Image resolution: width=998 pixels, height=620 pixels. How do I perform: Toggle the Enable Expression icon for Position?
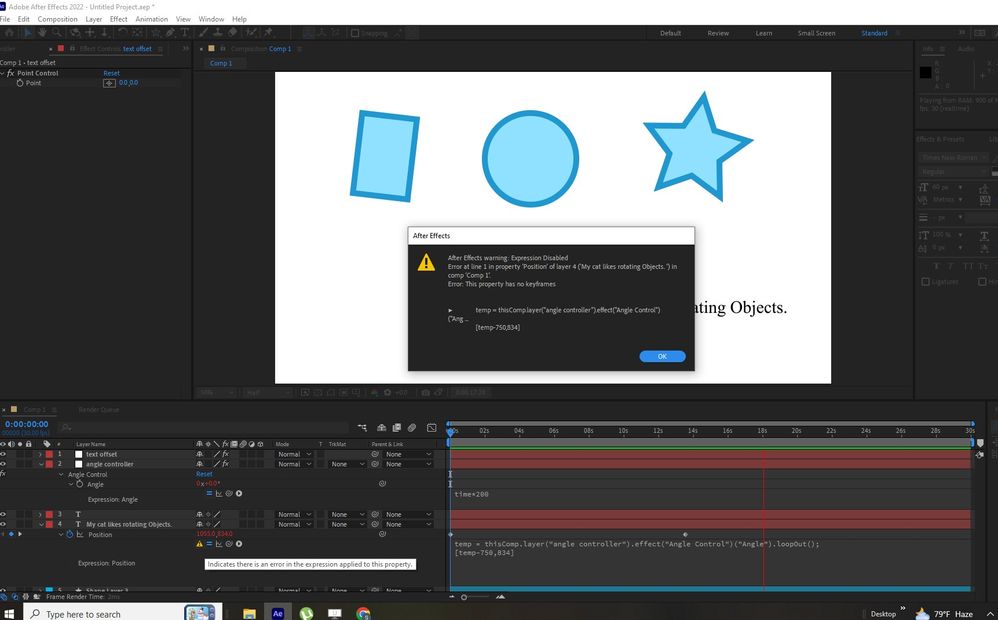point(209,544)
